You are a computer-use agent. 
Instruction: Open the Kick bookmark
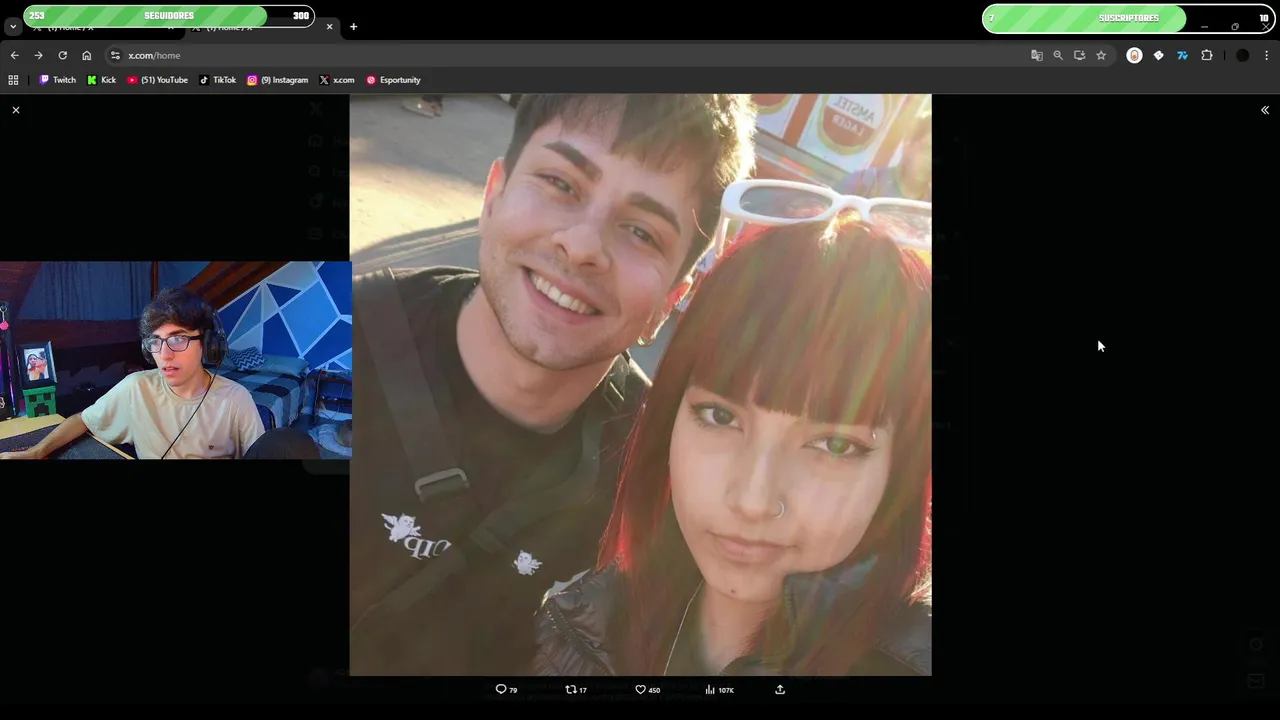click(x=101, y=80)
